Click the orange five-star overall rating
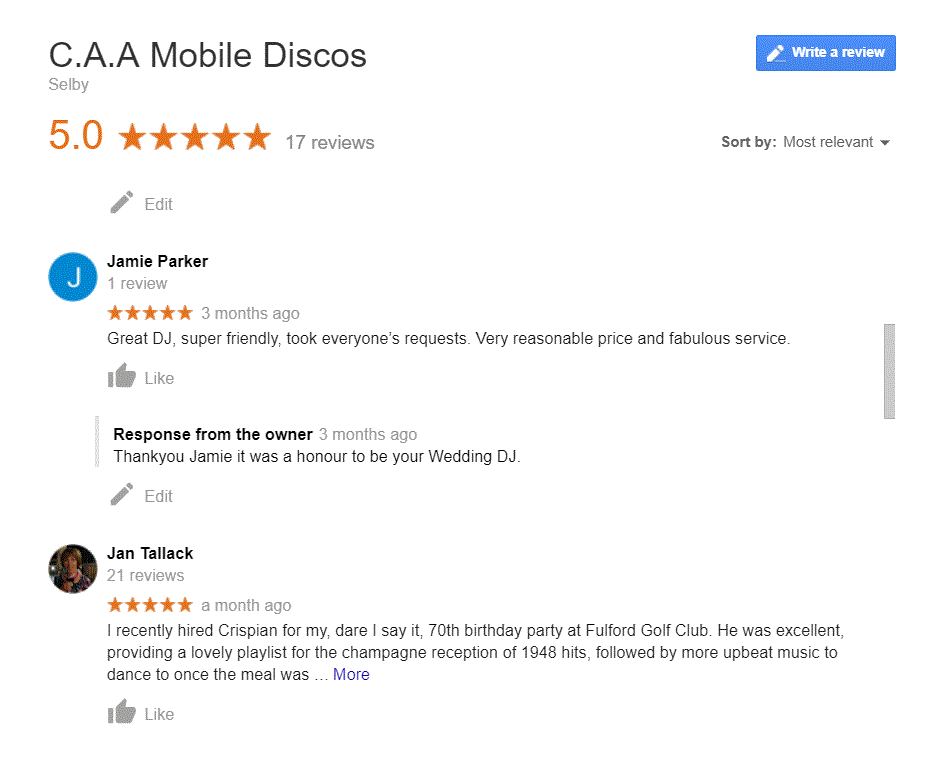 [194, 138]
